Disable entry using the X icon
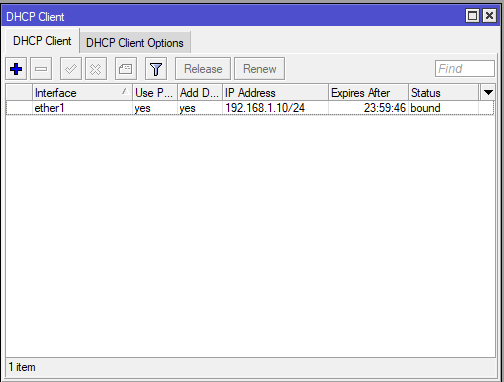This screenshot has height=382, width=504. click(x=96, y=69)
